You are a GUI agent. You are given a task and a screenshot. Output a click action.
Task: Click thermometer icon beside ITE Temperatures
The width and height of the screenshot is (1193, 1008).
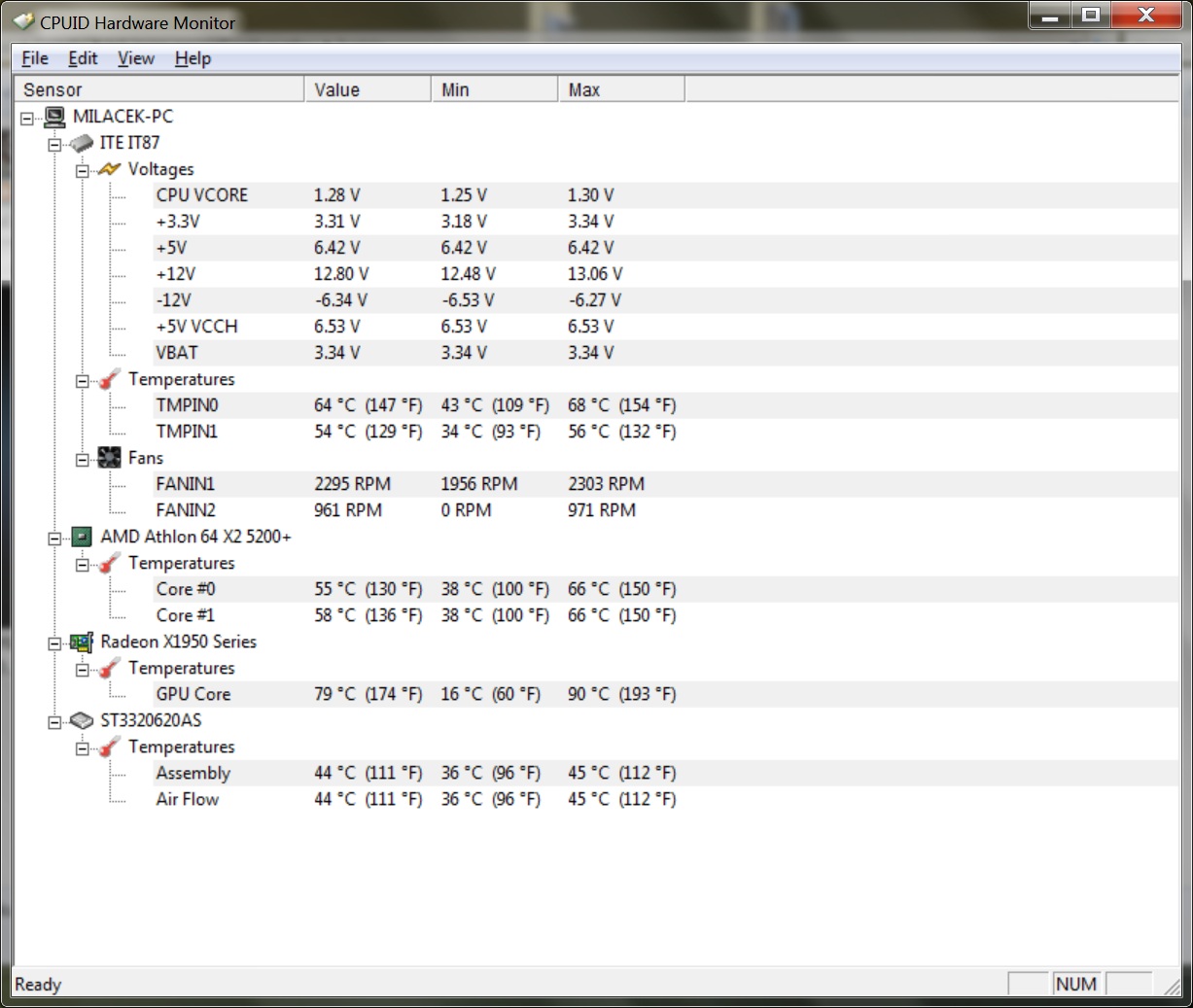[x=109, y=379]
